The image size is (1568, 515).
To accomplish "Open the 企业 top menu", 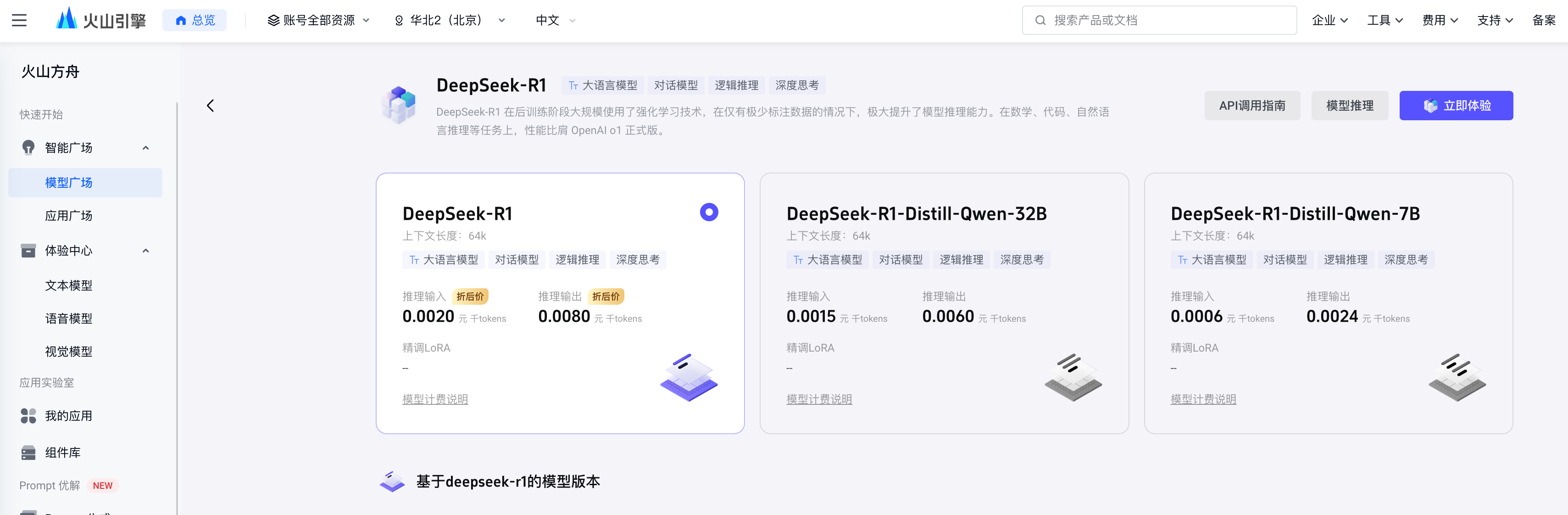I will coord(1329,20).
